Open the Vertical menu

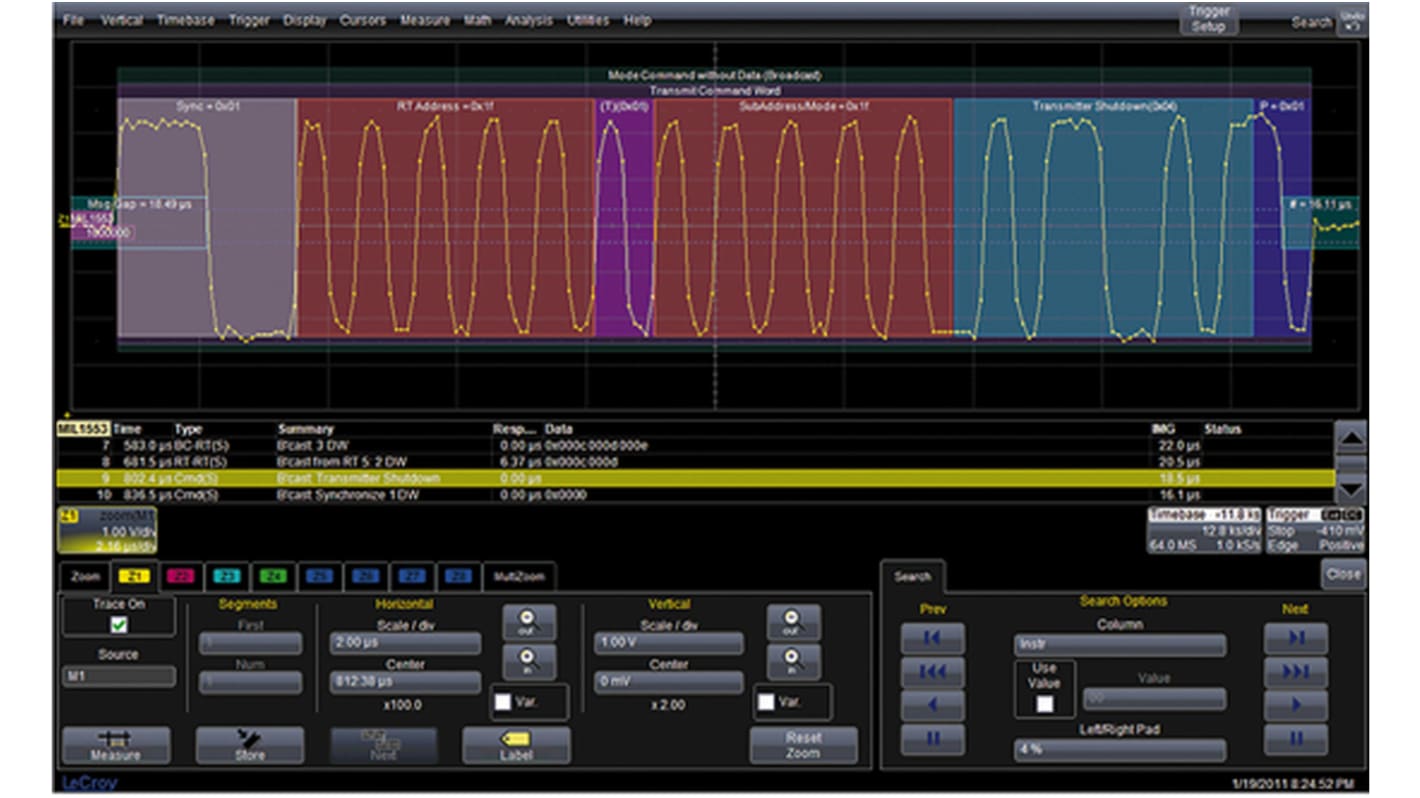point(121,20)
